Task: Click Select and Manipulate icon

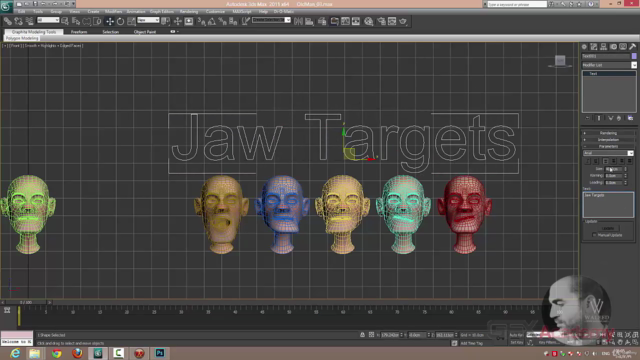Action: pyautogui.click(x=178, y=21)
